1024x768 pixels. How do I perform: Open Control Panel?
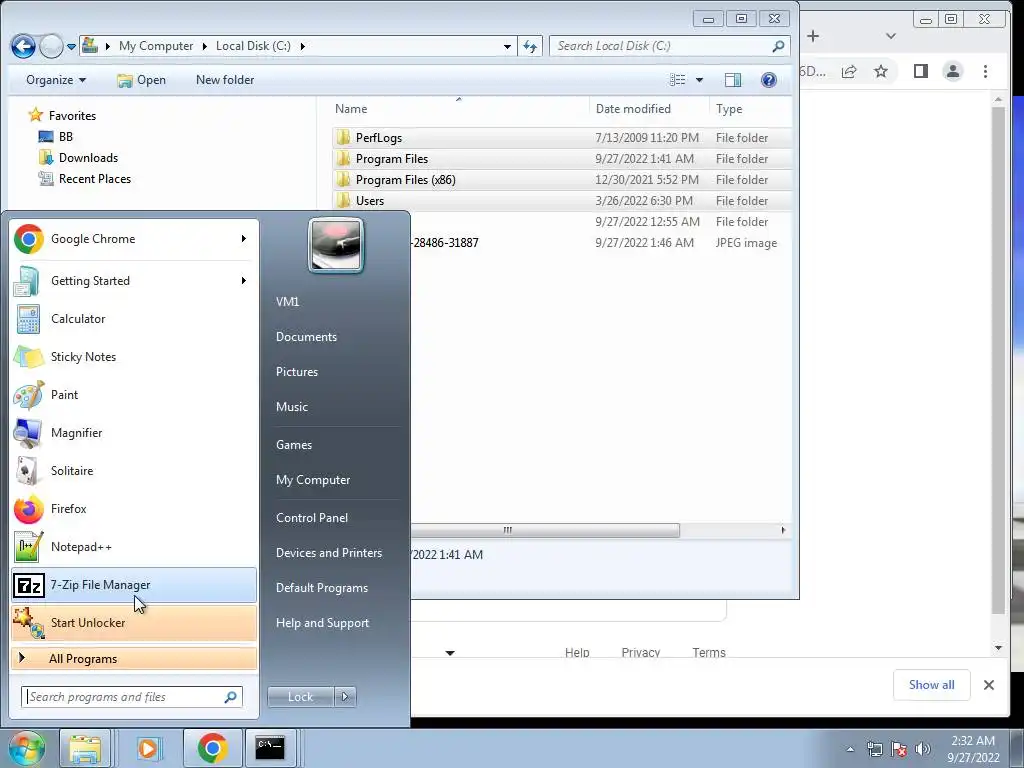pyautogui.click(x=312, y=518)
